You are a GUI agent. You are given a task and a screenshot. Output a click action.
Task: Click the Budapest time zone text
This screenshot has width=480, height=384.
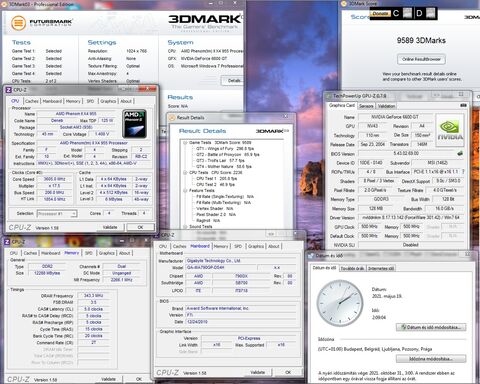coord(375,349)
